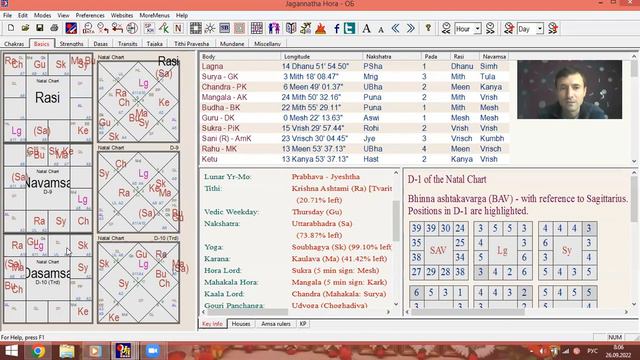
Task: Click the sun rays toolbar icon
Action: point(210,28)
